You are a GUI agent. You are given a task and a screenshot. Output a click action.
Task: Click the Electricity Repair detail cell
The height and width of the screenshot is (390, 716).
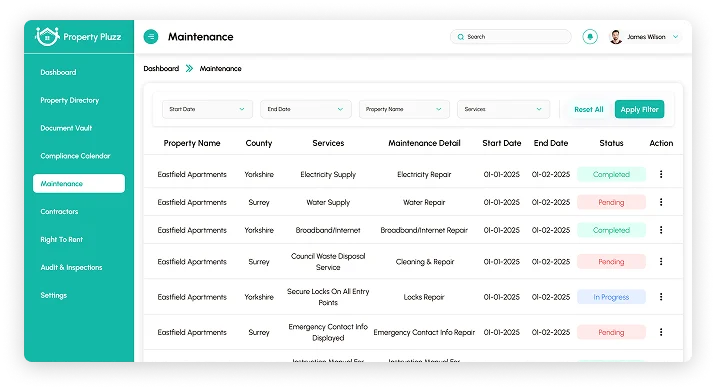tap(424, 174)
